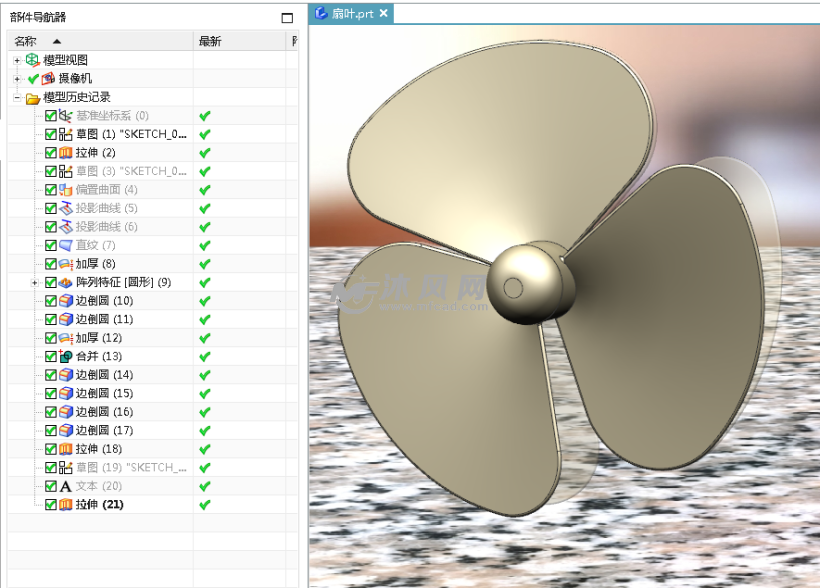This screenshot has height=588, width=820.
Task: Select 边倒圆 (17) in history tree
Action: point(104,431)
